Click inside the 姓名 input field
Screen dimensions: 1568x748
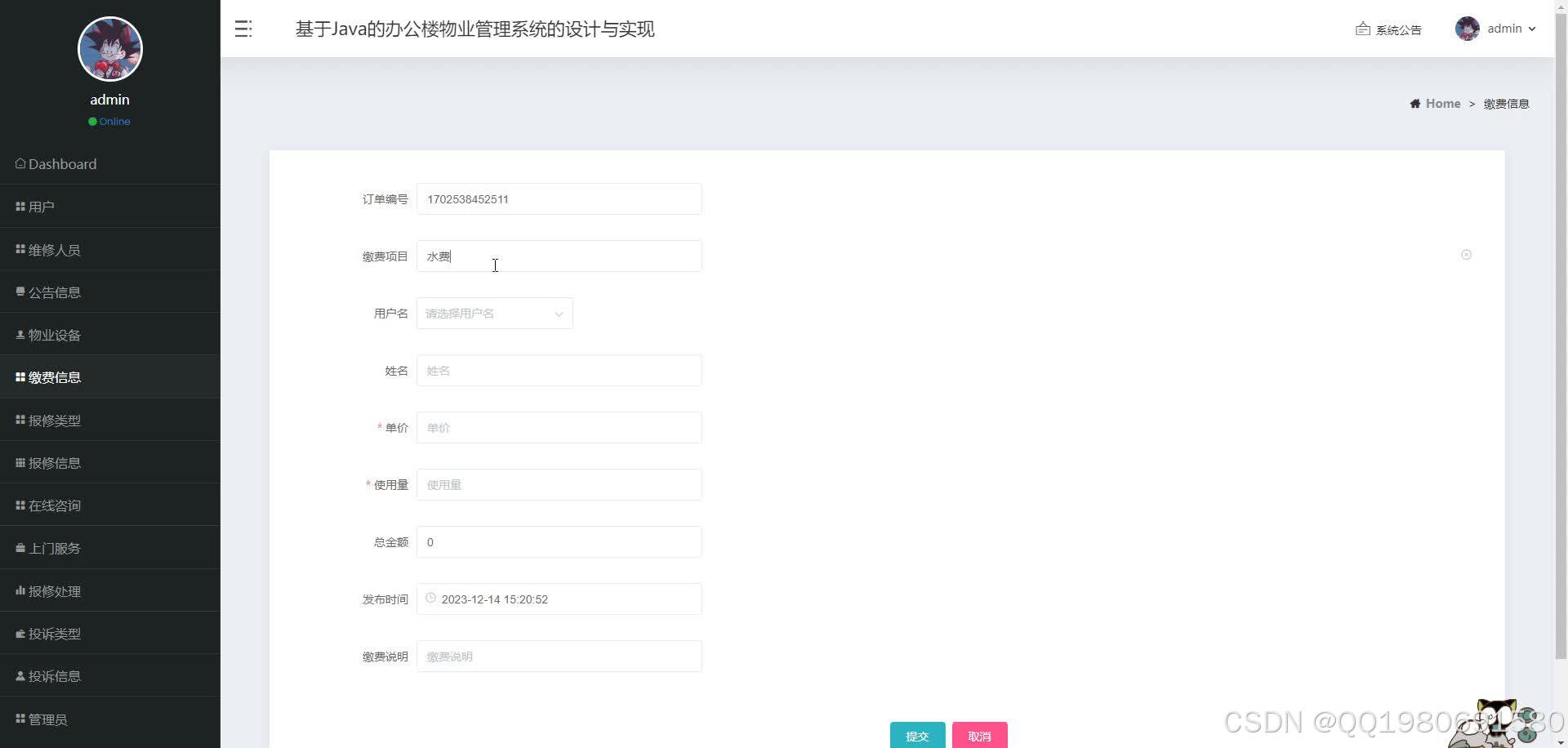pyautogui.click(x=559, y=370)
